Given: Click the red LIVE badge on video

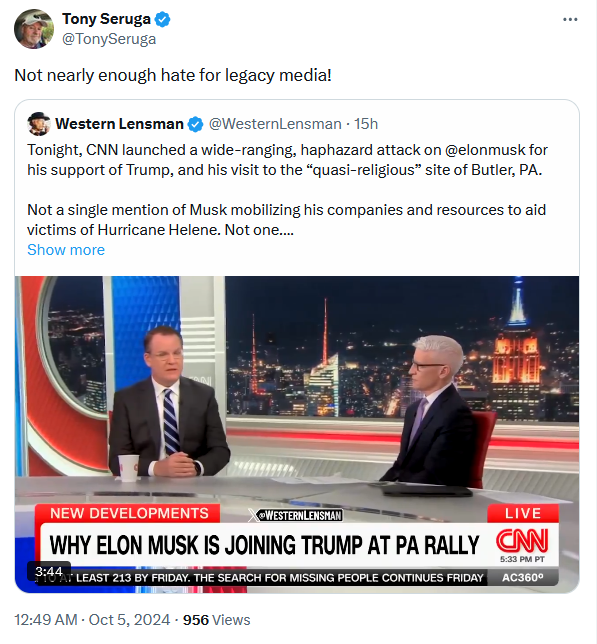Looking at the screenshot, I should [523, 513].
